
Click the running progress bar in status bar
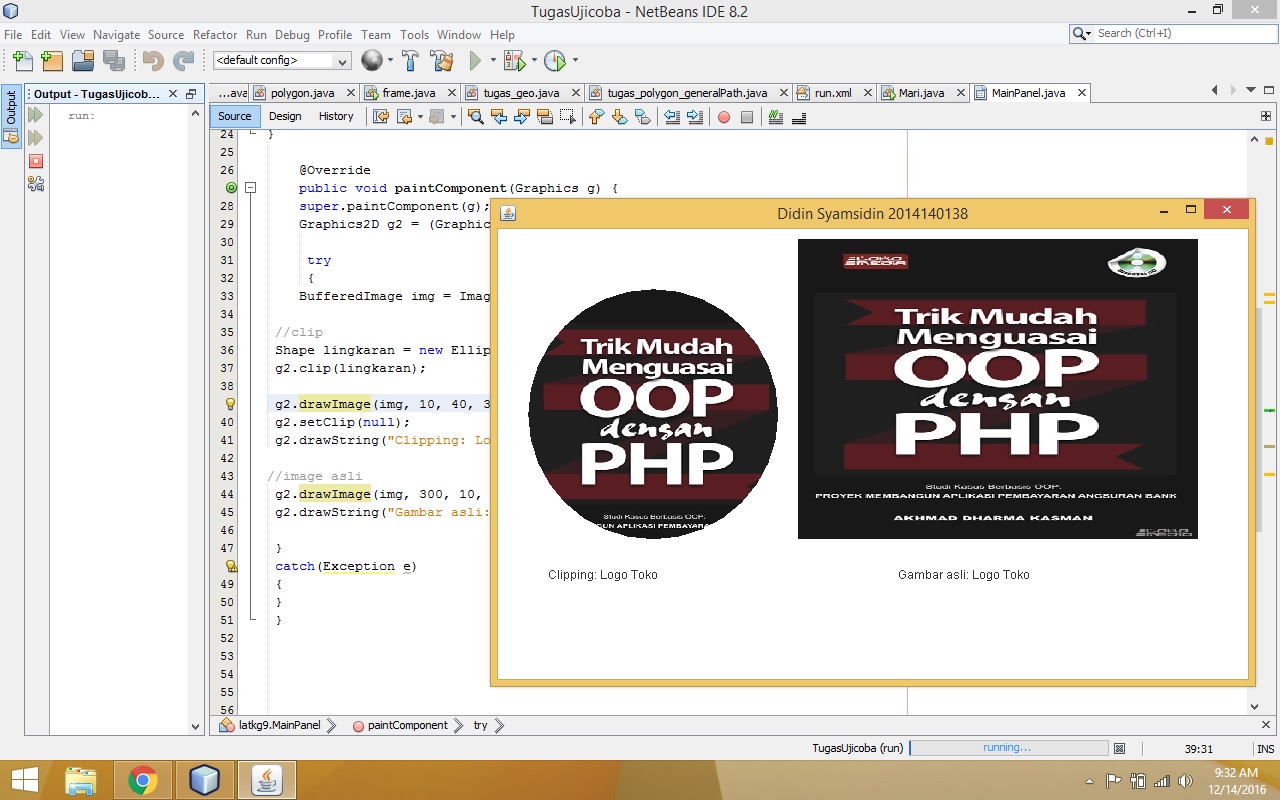point(1008,748)
